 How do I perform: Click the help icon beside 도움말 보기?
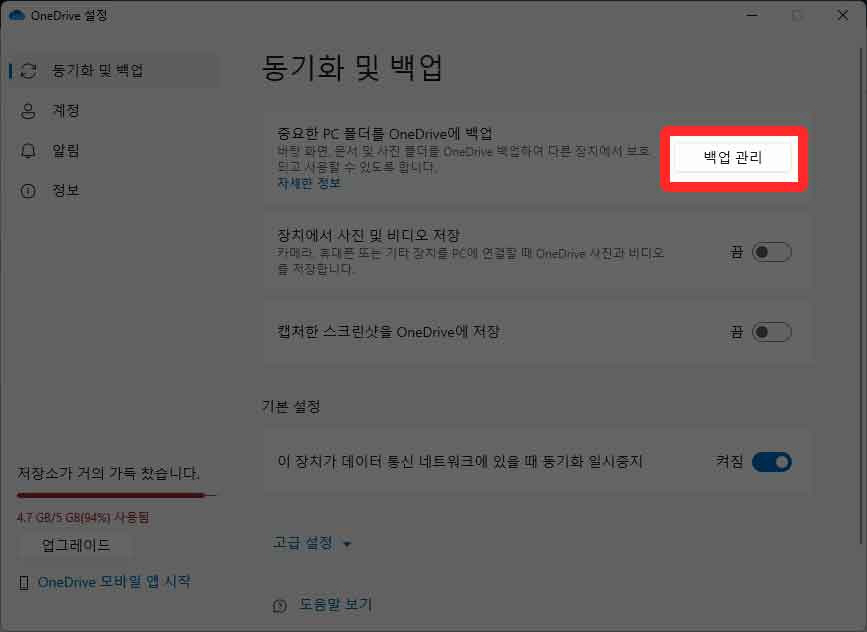click(280, 605)
